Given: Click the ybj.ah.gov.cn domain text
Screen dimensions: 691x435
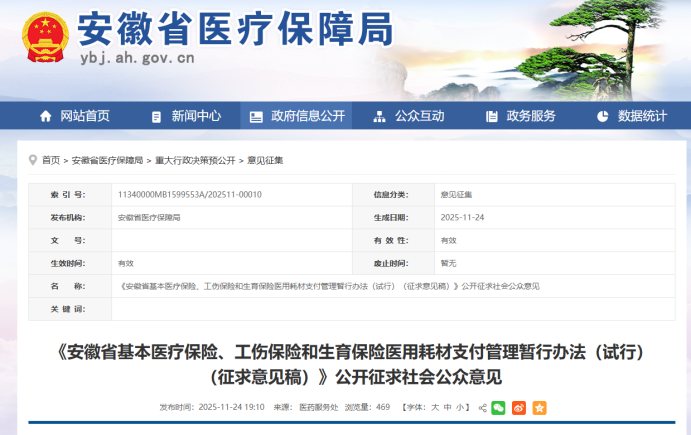Looking at the screenshot, I should (137, 58).
